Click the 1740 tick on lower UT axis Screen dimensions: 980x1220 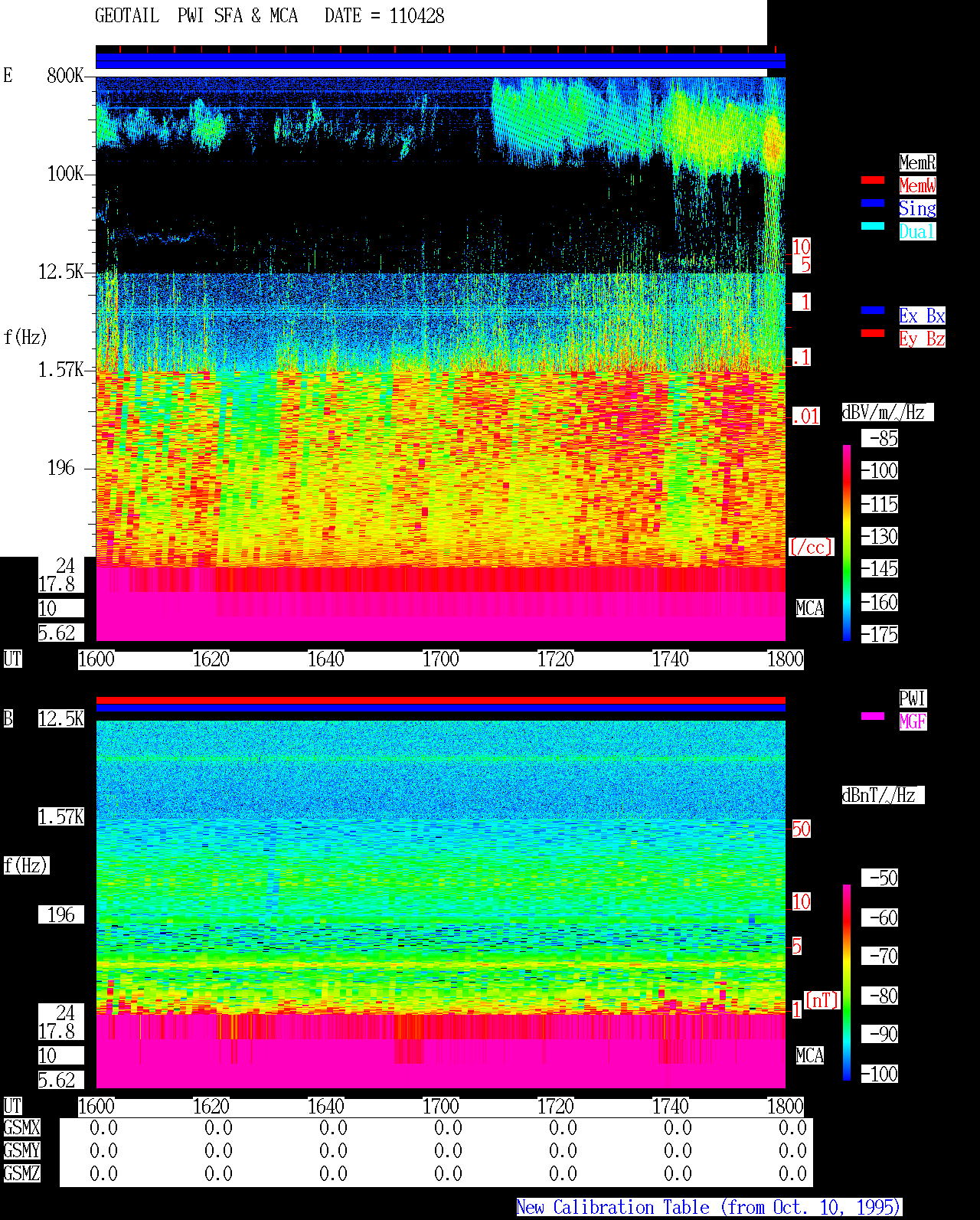[671, 1106]
